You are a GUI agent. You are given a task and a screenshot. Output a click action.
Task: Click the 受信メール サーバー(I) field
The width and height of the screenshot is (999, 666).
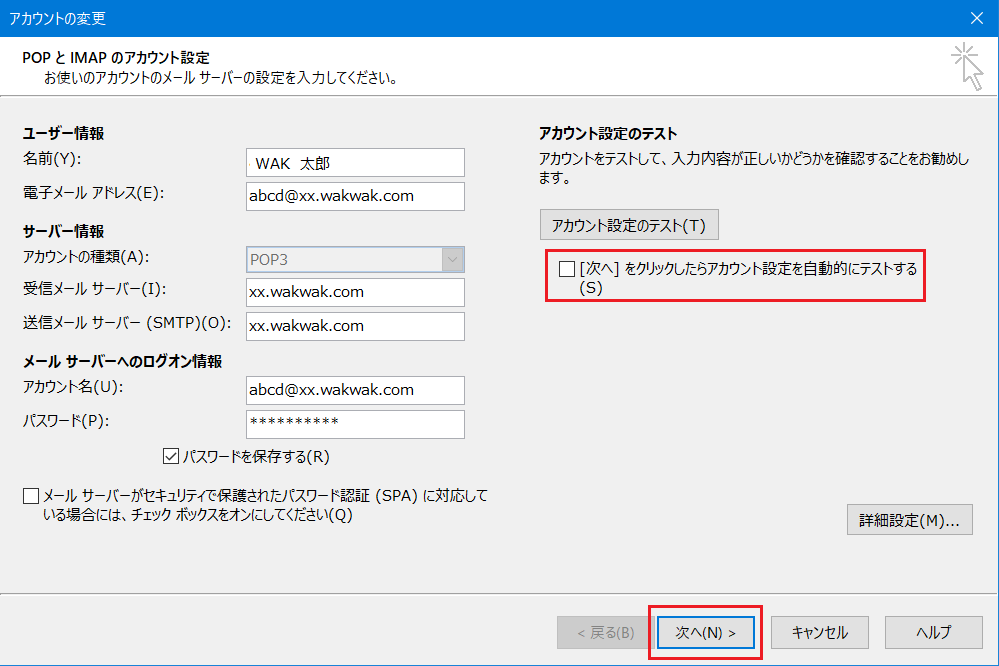pos(355,292)
